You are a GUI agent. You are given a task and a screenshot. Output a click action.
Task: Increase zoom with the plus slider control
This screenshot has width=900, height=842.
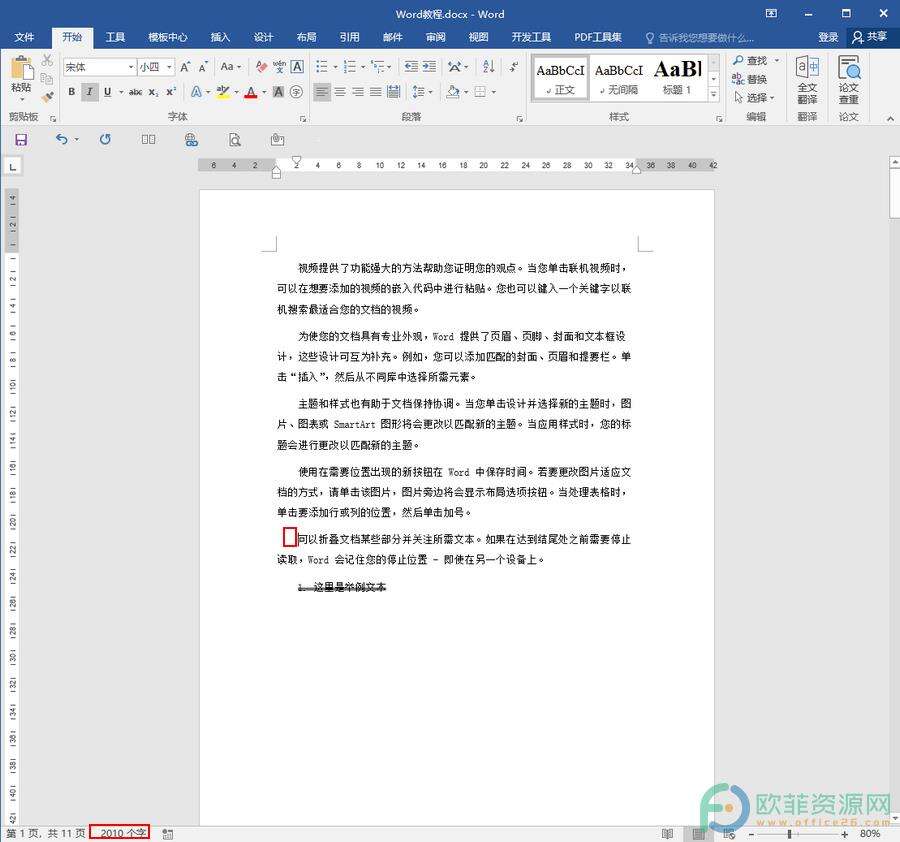[x=845, y=832]
